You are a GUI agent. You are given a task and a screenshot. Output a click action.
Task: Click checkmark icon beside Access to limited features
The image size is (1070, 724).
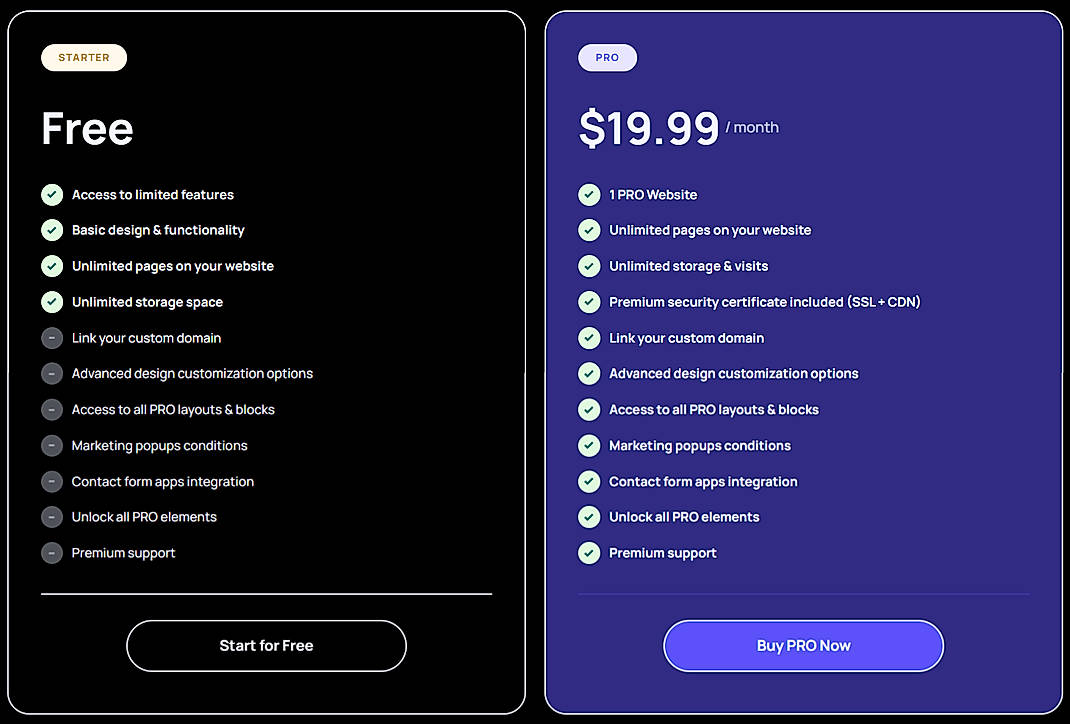click(x=52, y=195)
